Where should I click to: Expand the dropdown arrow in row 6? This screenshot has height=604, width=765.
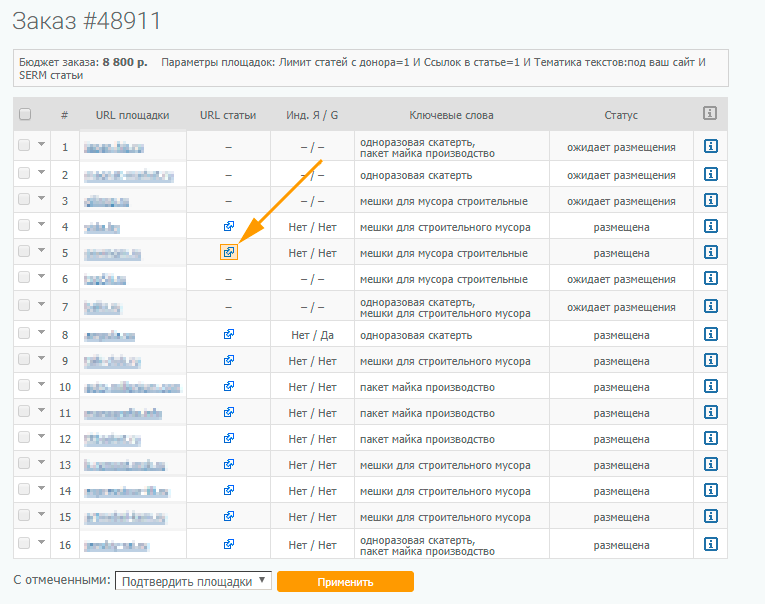click(x=42, y=277)
